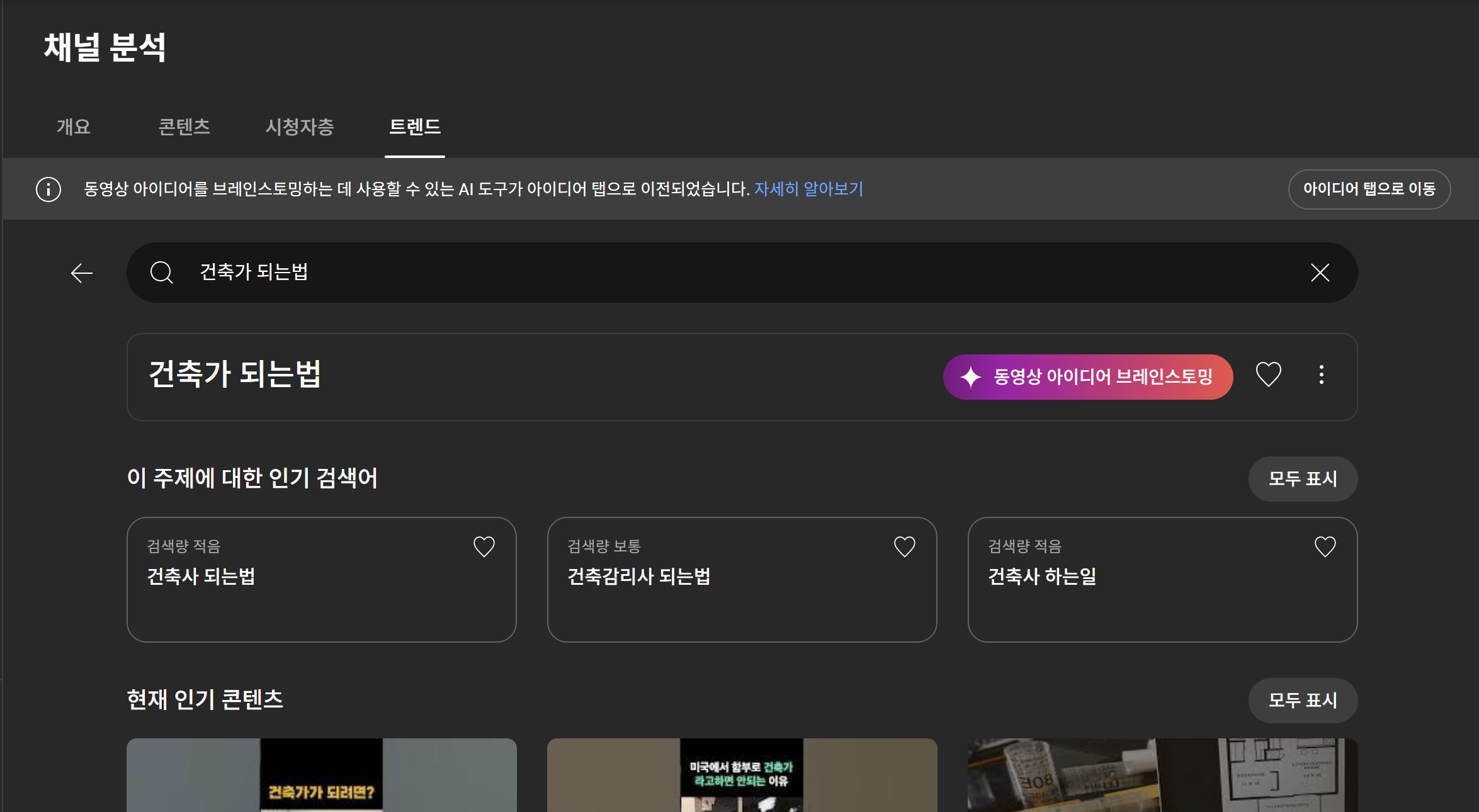
Task: Expand 현재 인기 콘텐츠 with 모두 표시
Action: pyautogui.click(x=1302, y=700)
